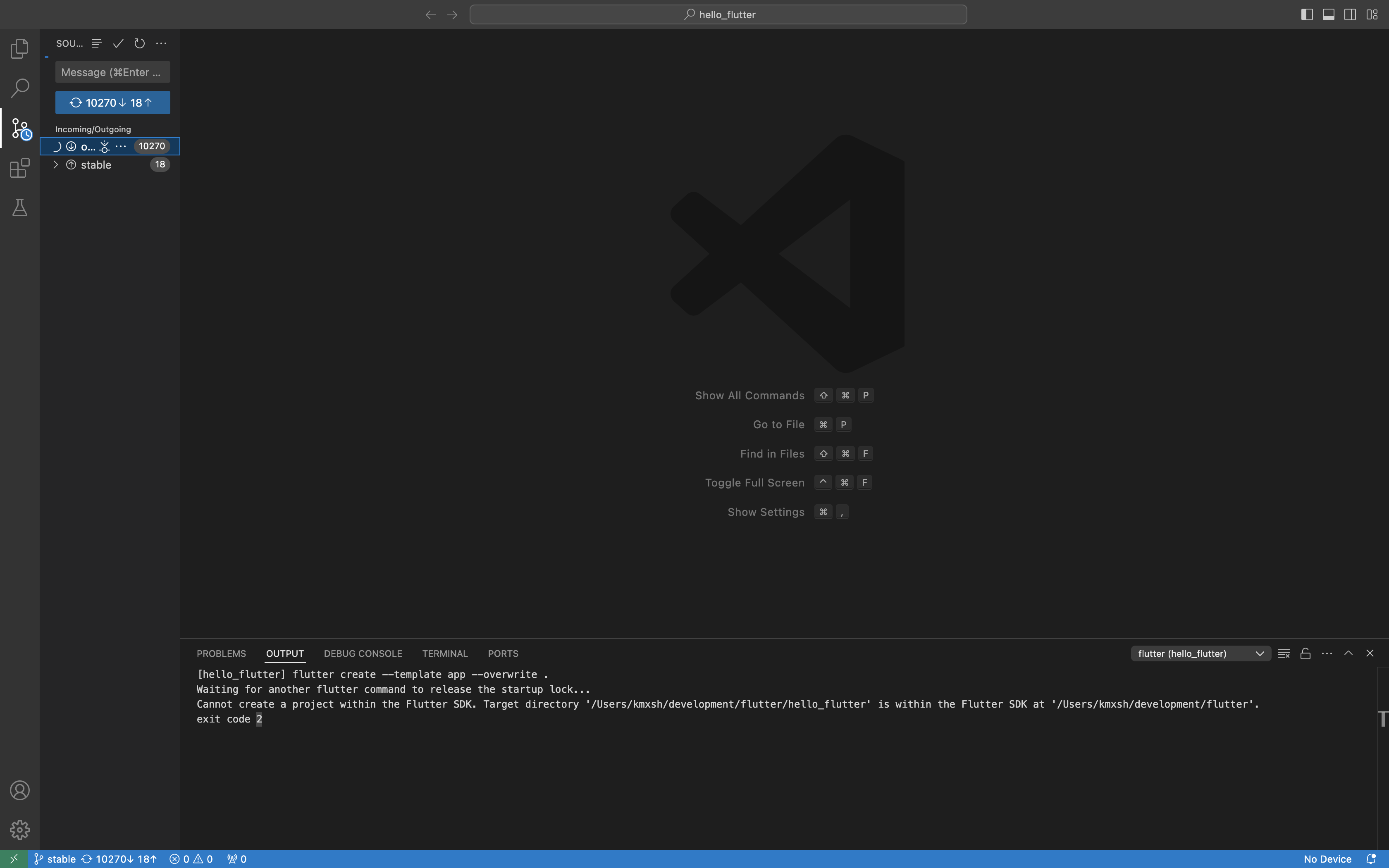Viewport: 1389px width, 868px height.
Task: Go back using the title bar arrow
Action: 430,14
